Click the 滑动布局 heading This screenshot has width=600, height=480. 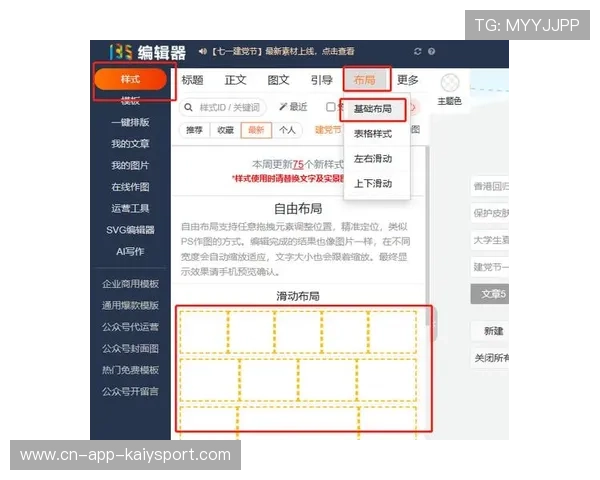tap(298, 296)
